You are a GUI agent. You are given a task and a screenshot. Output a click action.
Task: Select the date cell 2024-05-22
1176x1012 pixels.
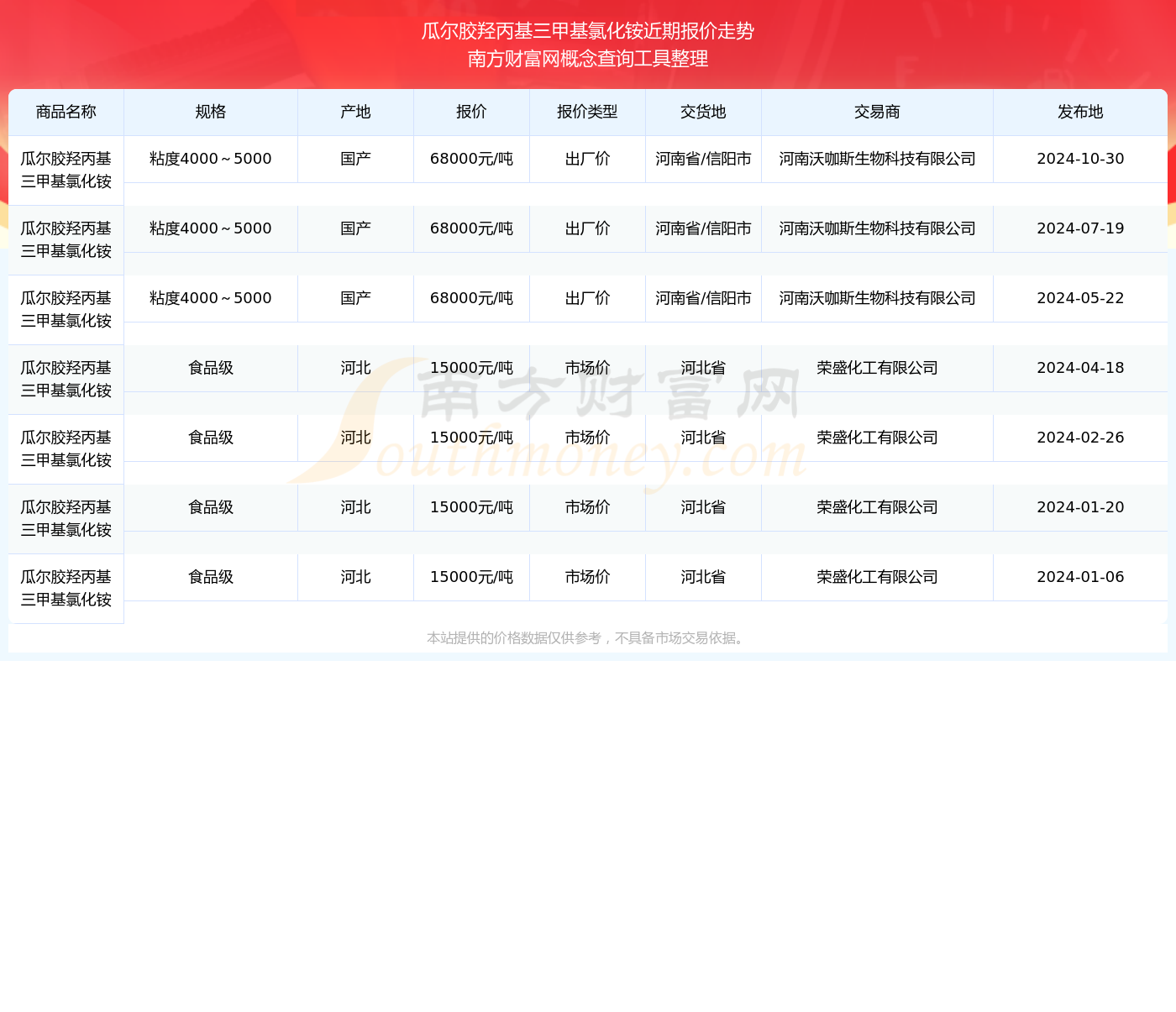tap(1080, 298)
